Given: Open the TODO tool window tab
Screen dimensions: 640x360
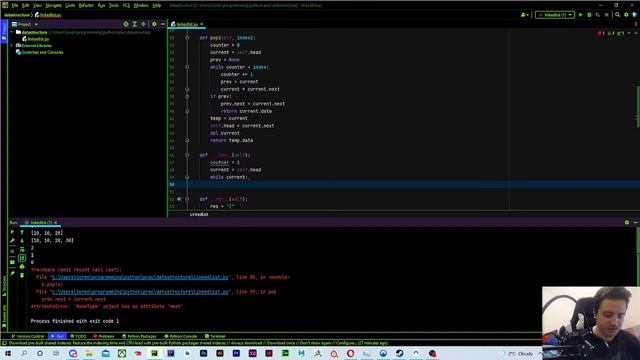Looking at the screenshot, I should pyautogui.click(x=78, y=336).
